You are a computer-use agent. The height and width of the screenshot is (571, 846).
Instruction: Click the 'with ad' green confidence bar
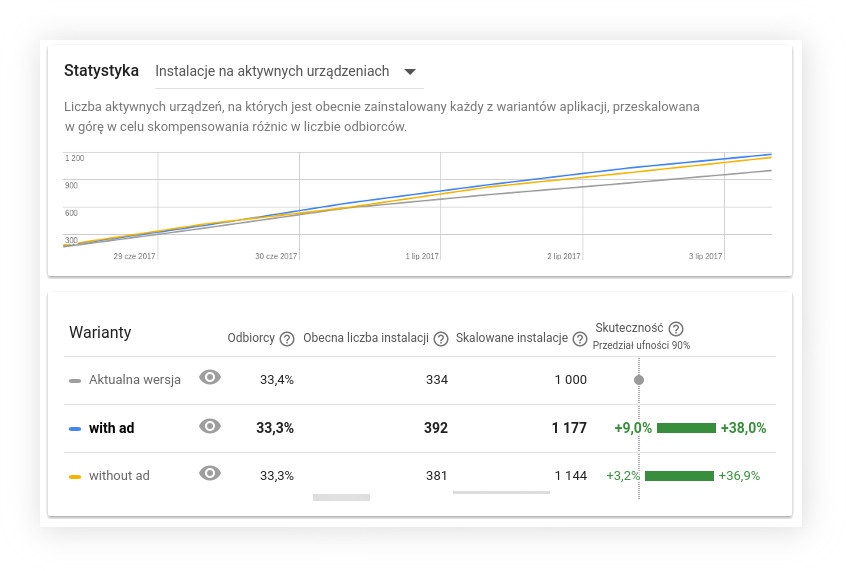click(x=686, y=428)
